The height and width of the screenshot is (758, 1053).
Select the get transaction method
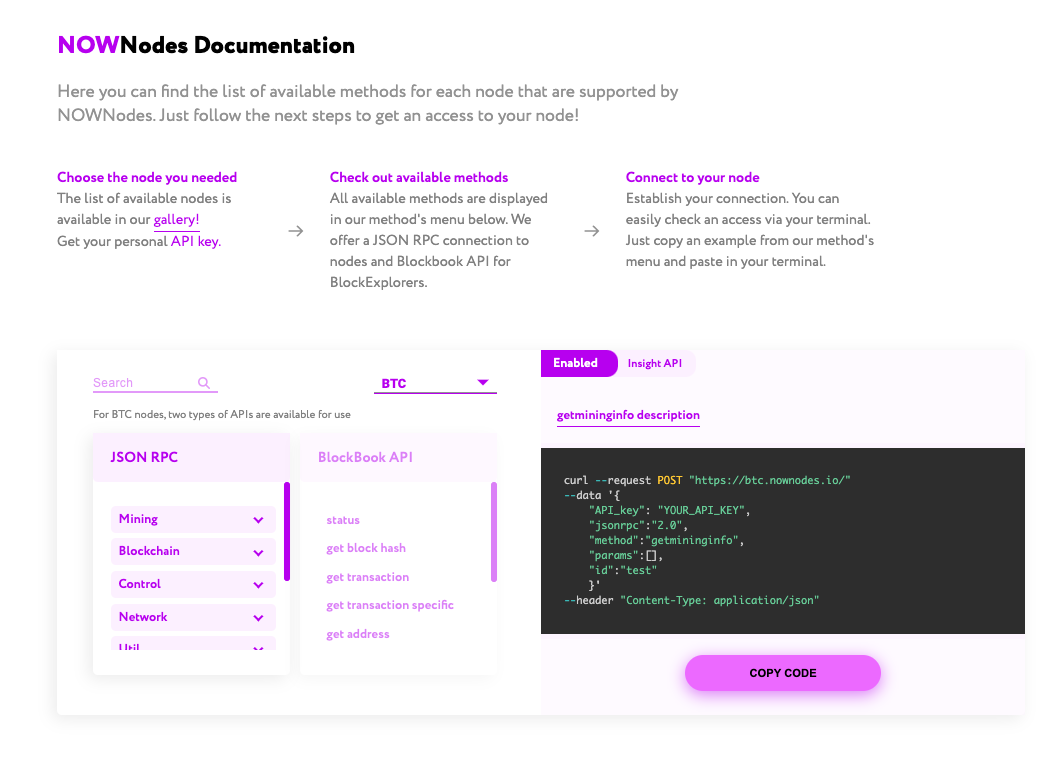click(x=367, y=577)
